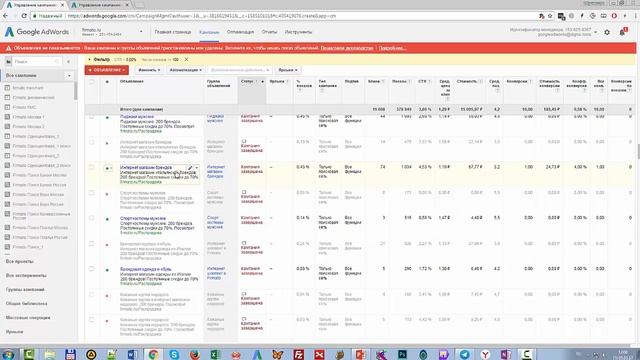The image size is (640, 360).
Task: Click the sidebar campaign search field
Action: point(37,62)
